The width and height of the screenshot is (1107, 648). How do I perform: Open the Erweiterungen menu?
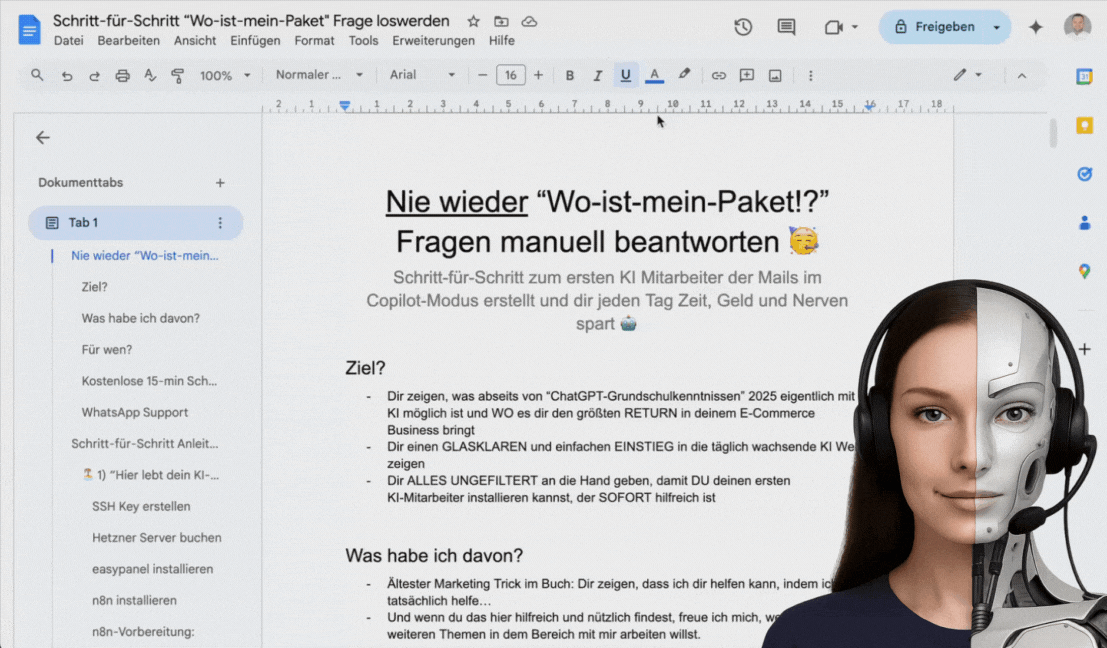click(433, 41)
